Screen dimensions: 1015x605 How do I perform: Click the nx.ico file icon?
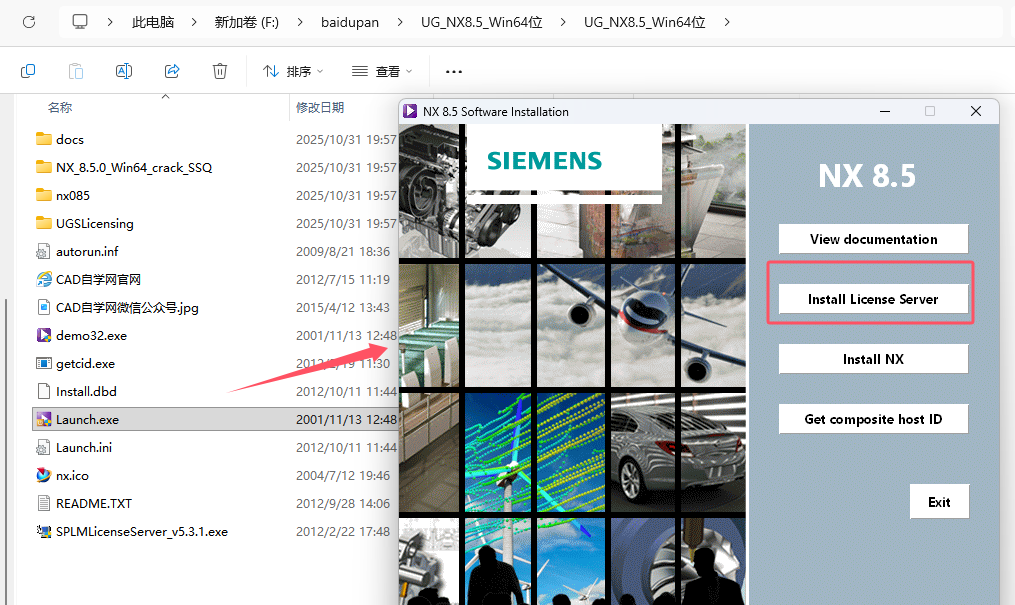[x=43, y=476]
